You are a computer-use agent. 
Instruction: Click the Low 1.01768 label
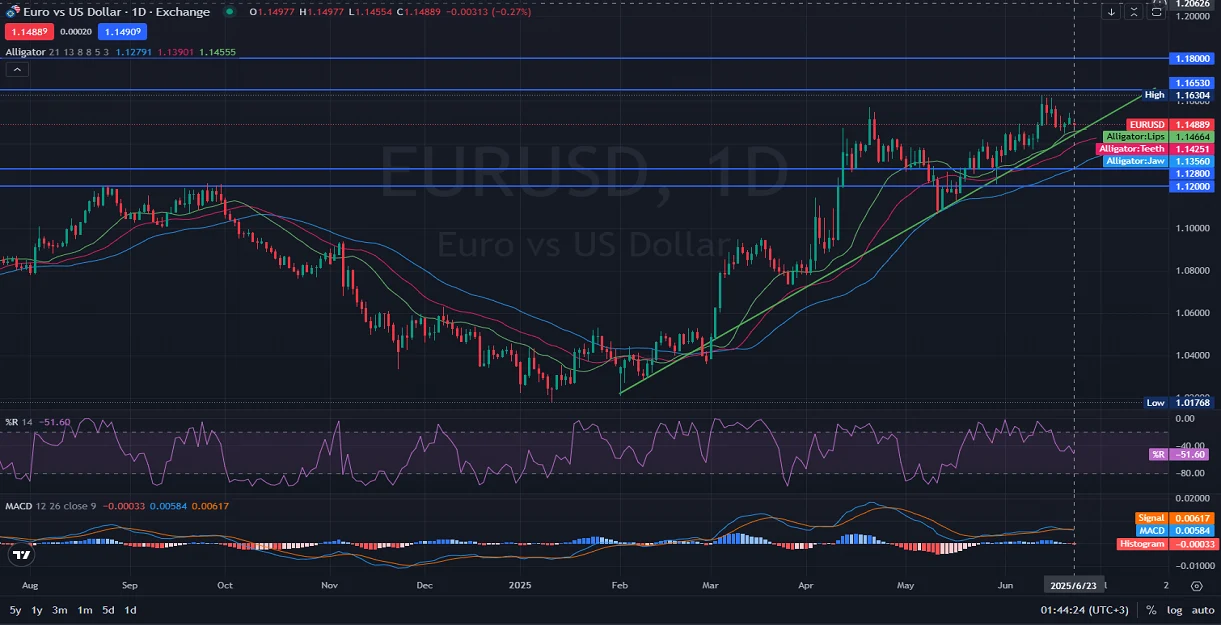(1178, 403)
